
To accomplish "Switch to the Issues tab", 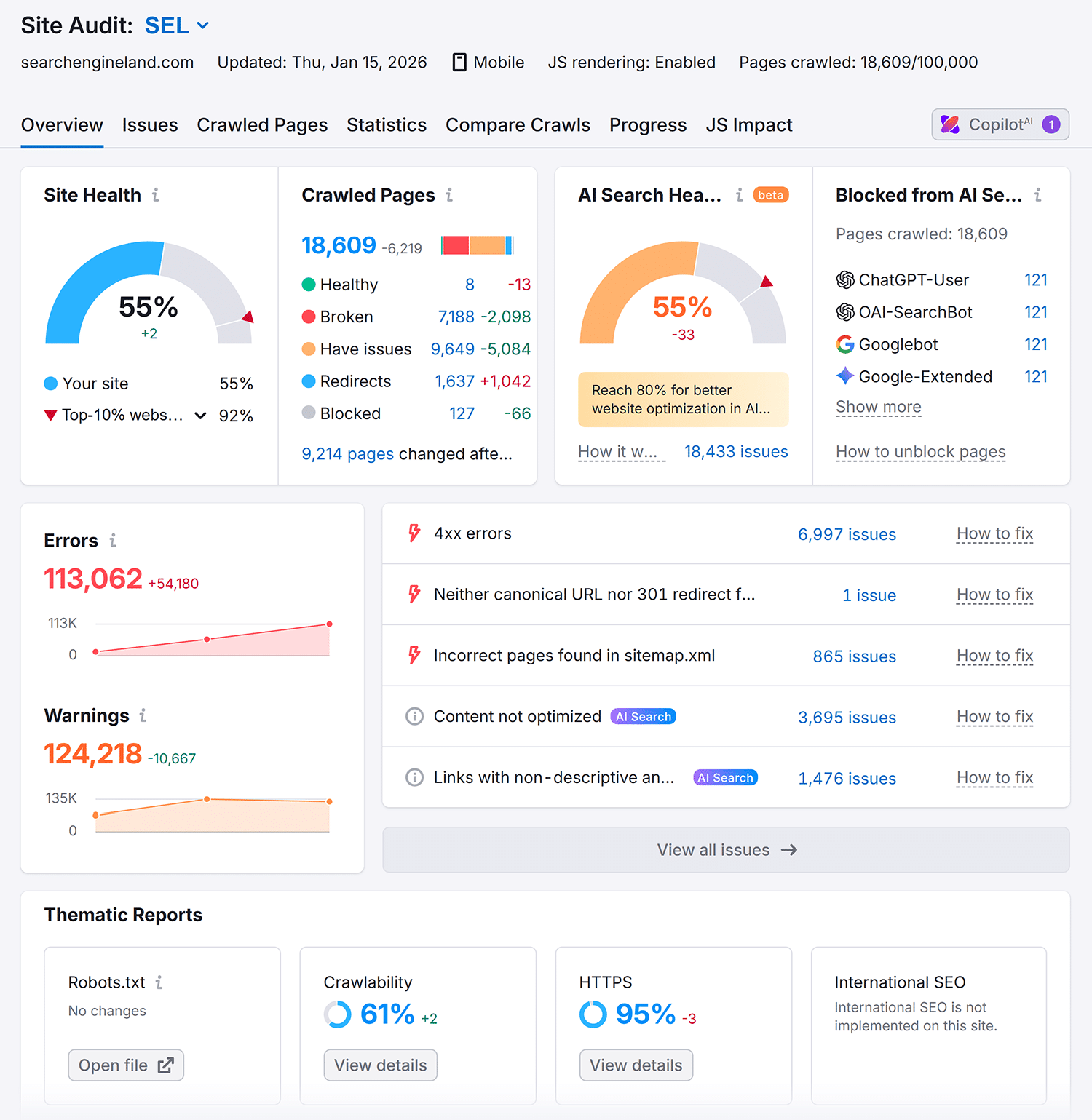I will click(150, 125).
